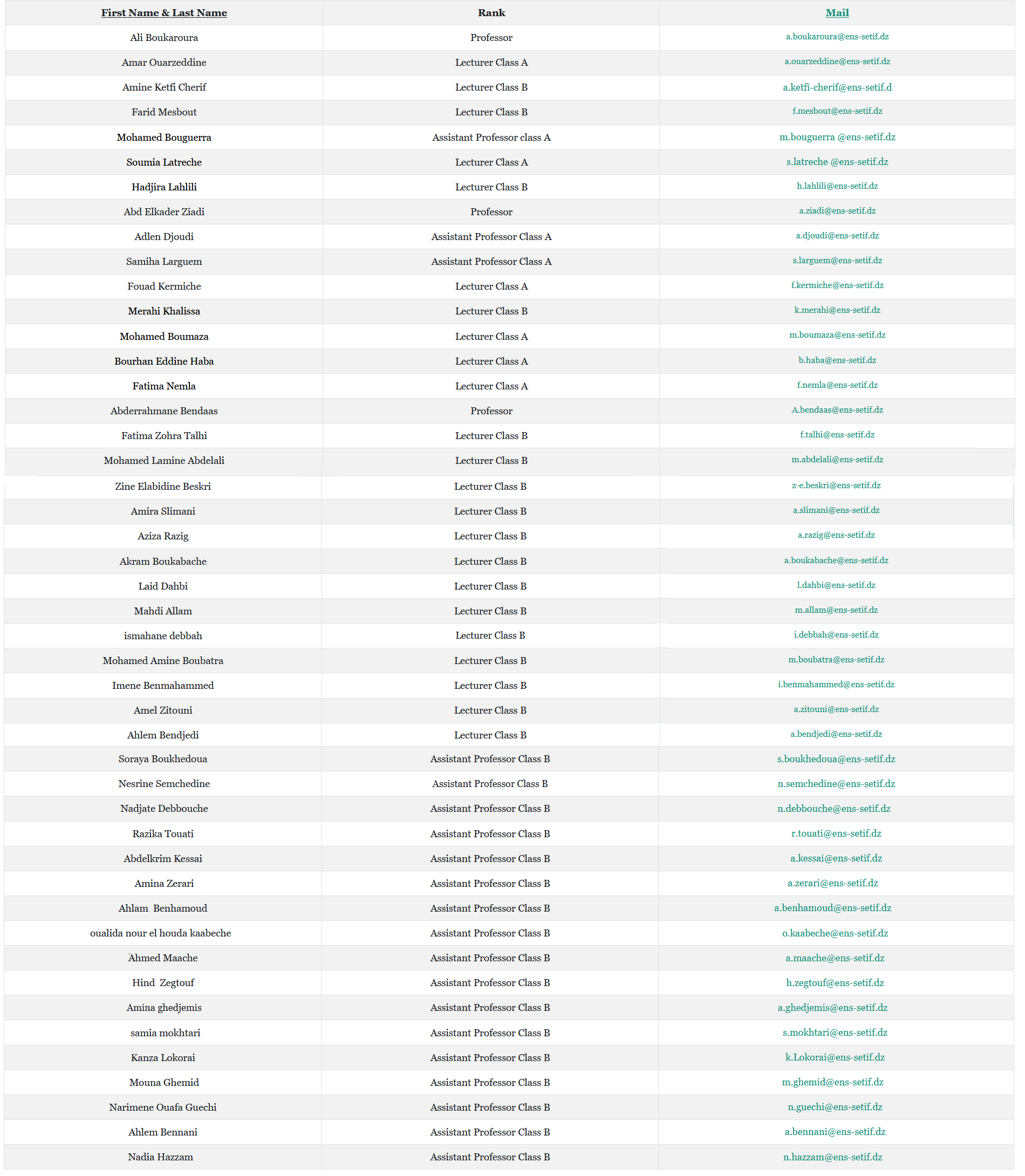Open z-e.beskri@ens-setif.dz mail link
Screen dimensions: 1025x1176
(836, 485)
